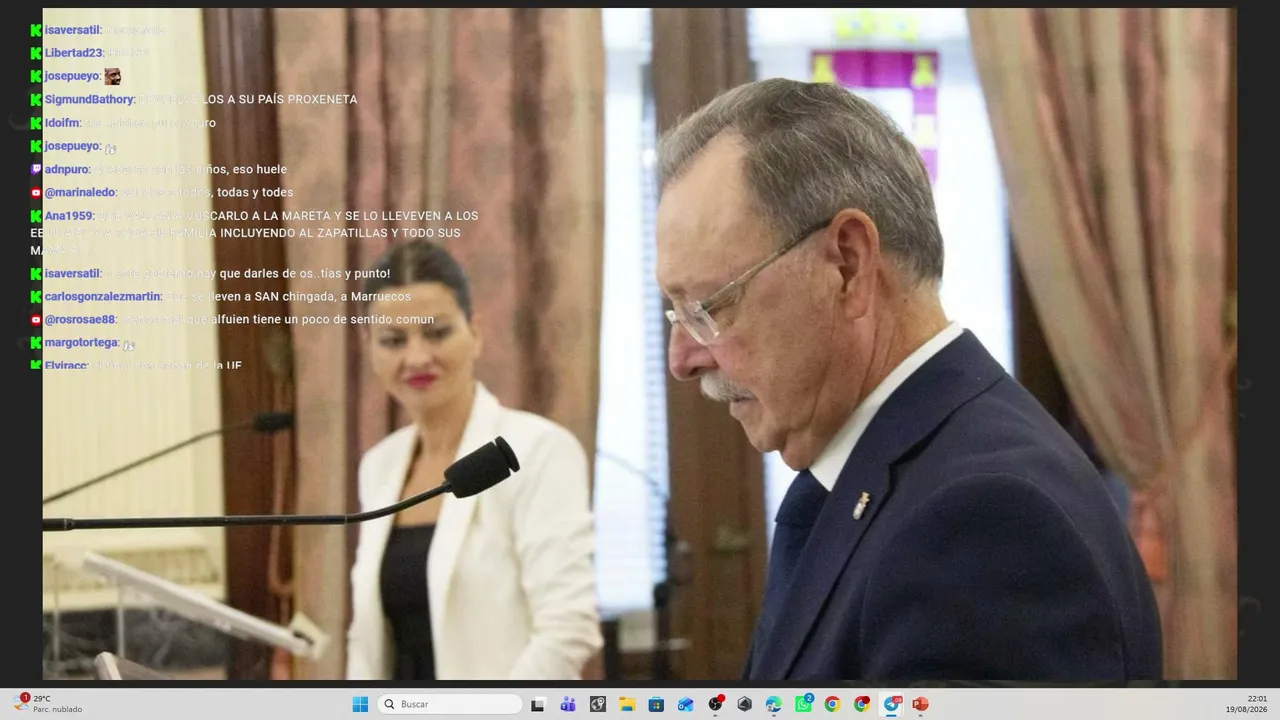Click the Kick icon beside Libertad23
Image resolution: width=1280 pixels, height=720 pixels.
(36, 53)
